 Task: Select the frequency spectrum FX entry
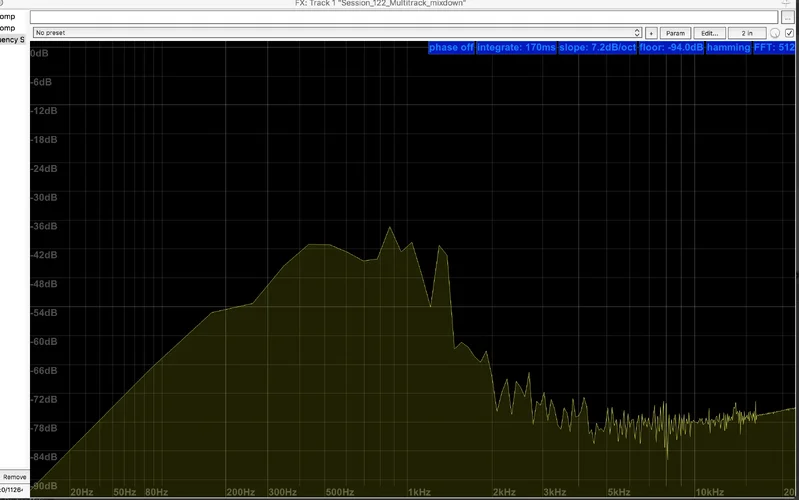point(12,40)
